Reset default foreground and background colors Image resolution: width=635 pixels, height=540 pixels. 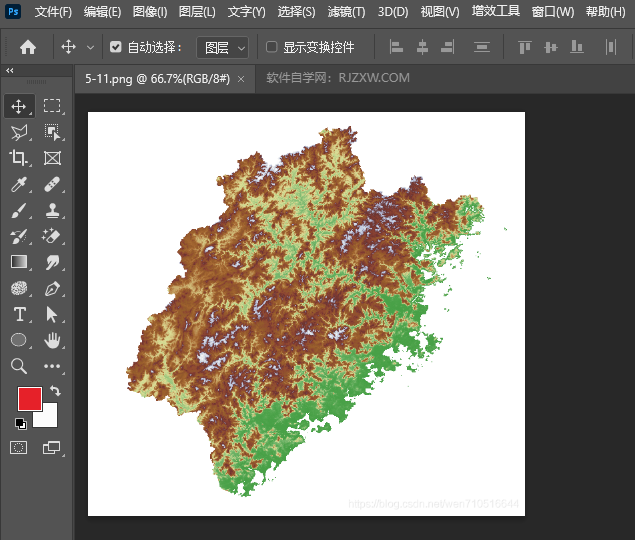[20, 424]
